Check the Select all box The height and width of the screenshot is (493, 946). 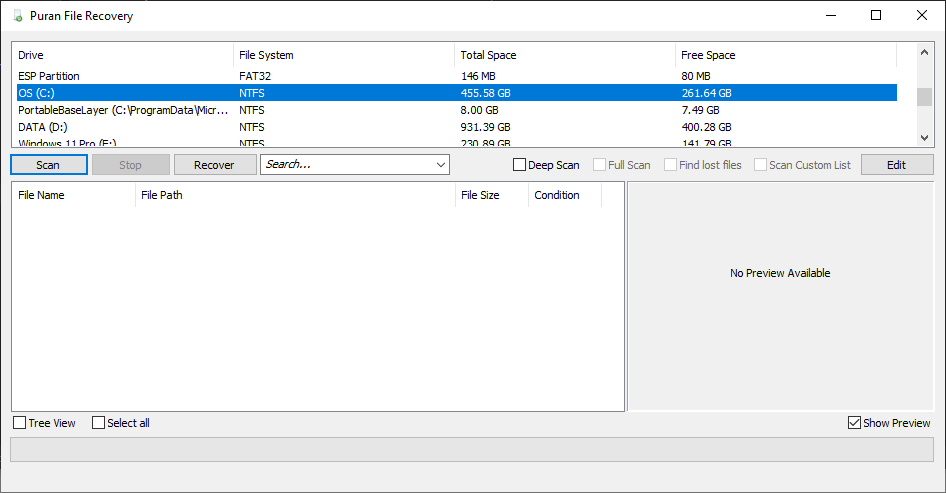coord(98,423)
